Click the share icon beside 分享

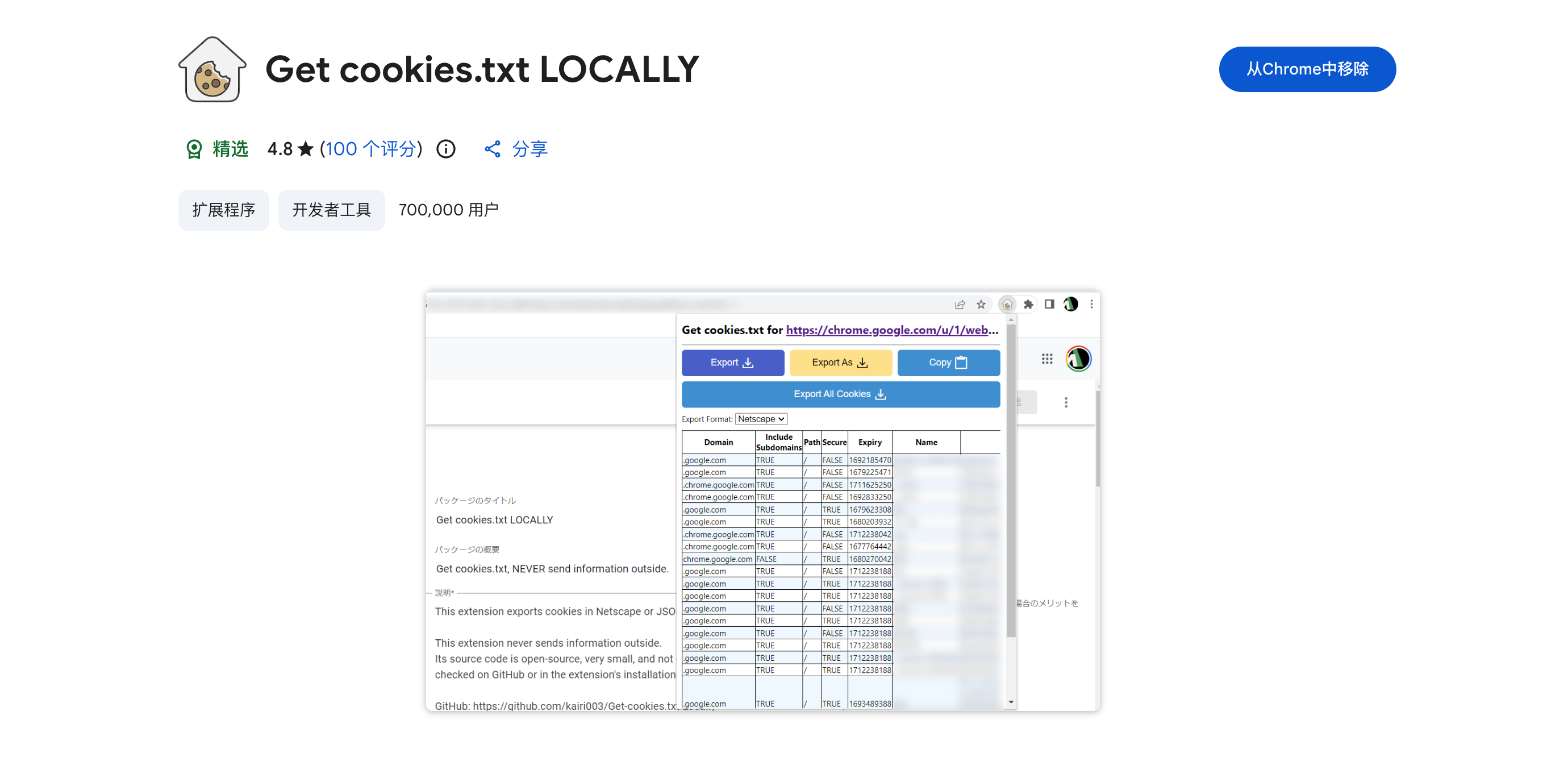tap(493, 149)
